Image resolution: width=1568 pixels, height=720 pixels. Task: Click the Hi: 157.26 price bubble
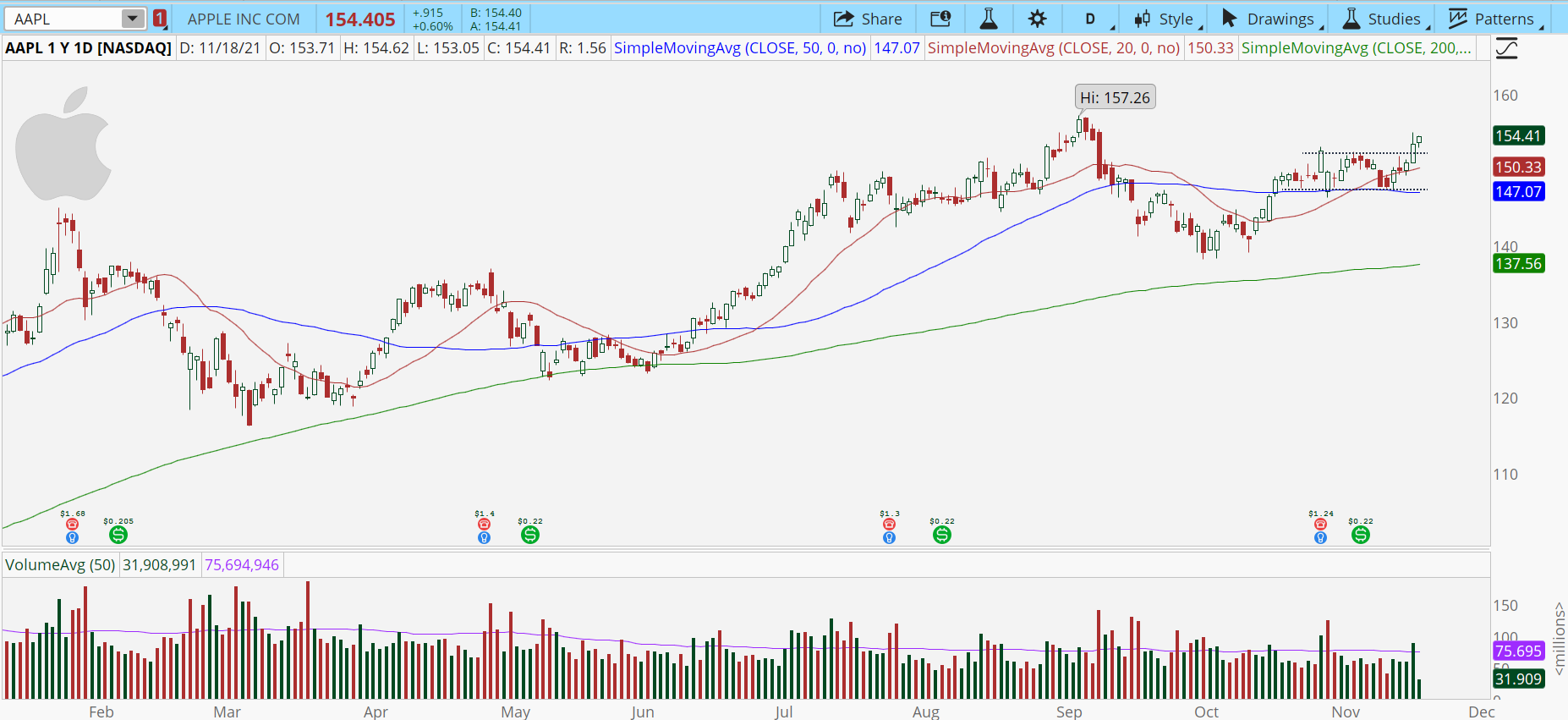[x=1115, y=97]
